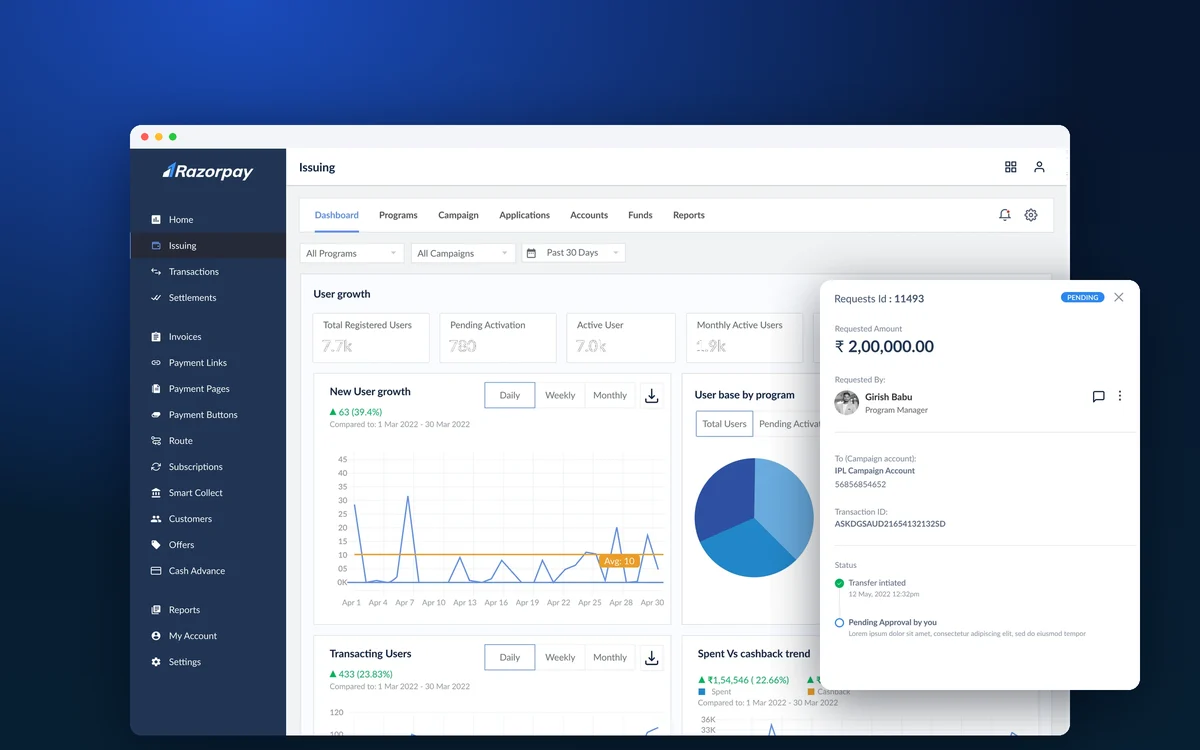Click Girish Babu's avatar photo

pyautogui.click(x=847, y=403)
